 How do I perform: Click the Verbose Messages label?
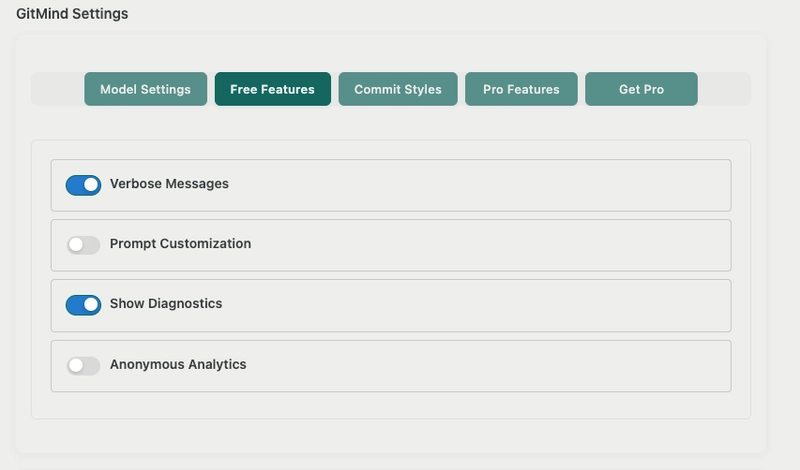(169, 184)
